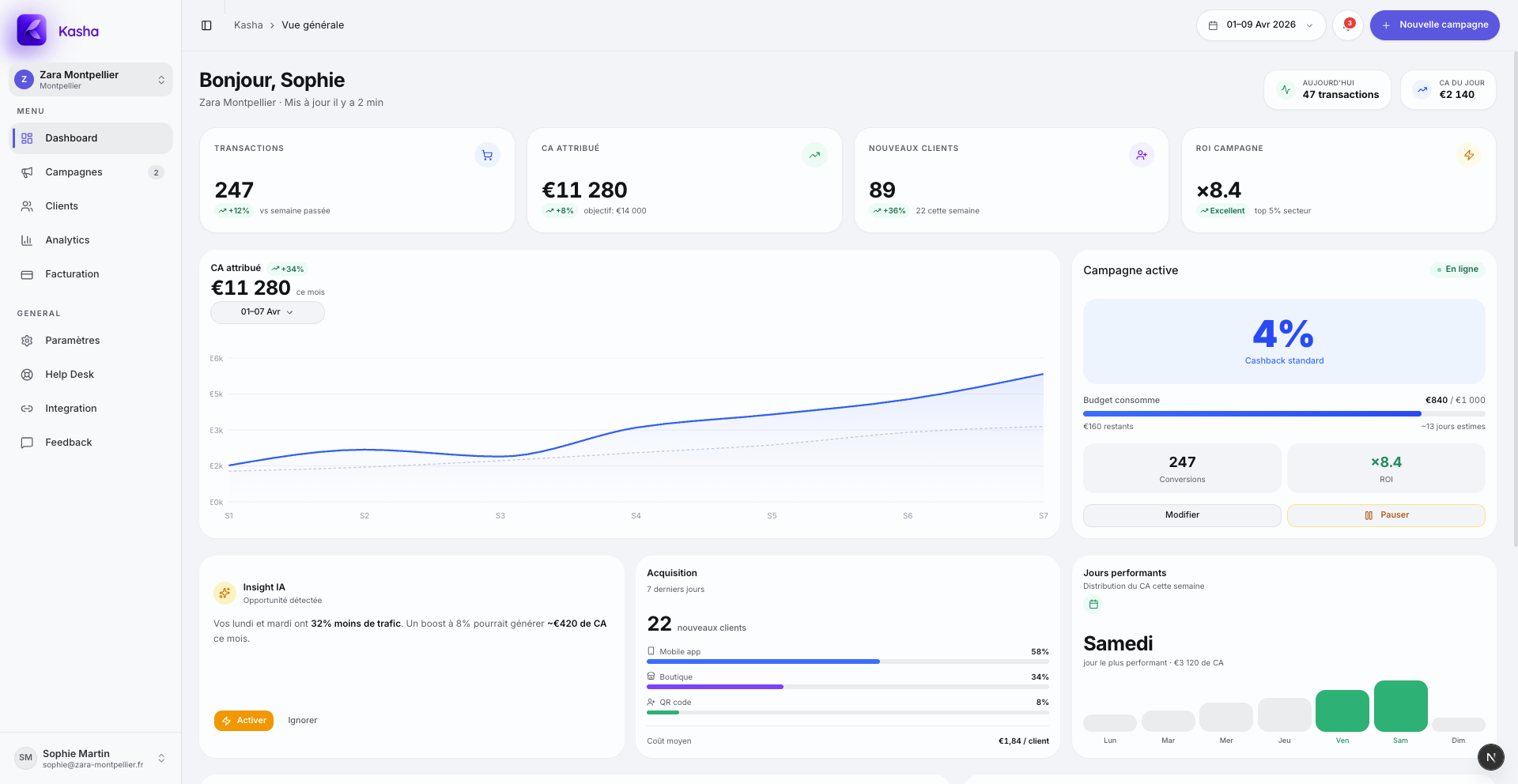Click the new clients user-plus icon
The width and height of the screenshot is (1518, 784).
[x=1141, y=155]
